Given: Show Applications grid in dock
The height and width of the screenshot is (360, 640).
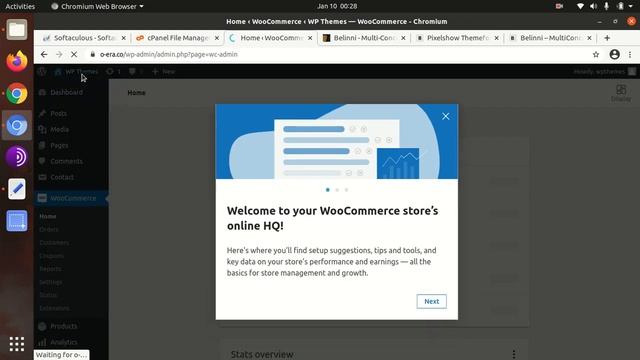Looking at the screenshot, I should tap(17, 344).
